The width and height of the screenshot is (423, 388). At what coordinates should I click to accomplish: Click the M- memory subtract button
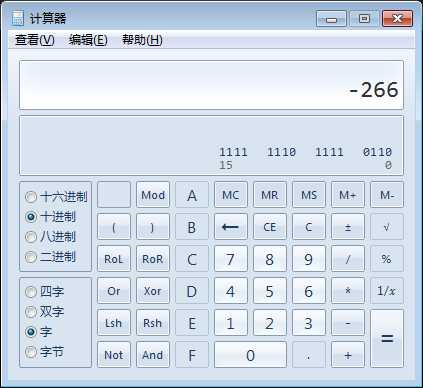coord(387,195)
